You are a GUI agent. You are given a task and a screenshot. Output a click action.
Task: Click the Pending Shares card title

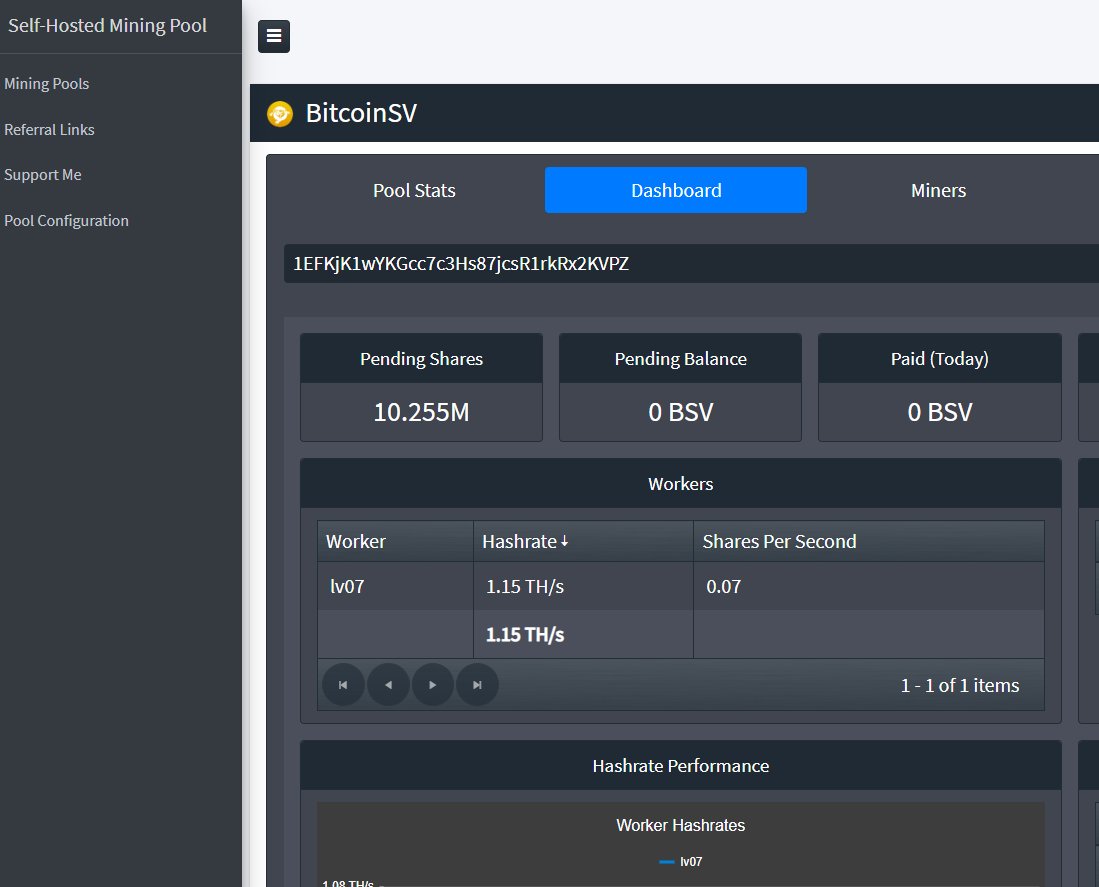pyautogui.click(x=421, y=359)
